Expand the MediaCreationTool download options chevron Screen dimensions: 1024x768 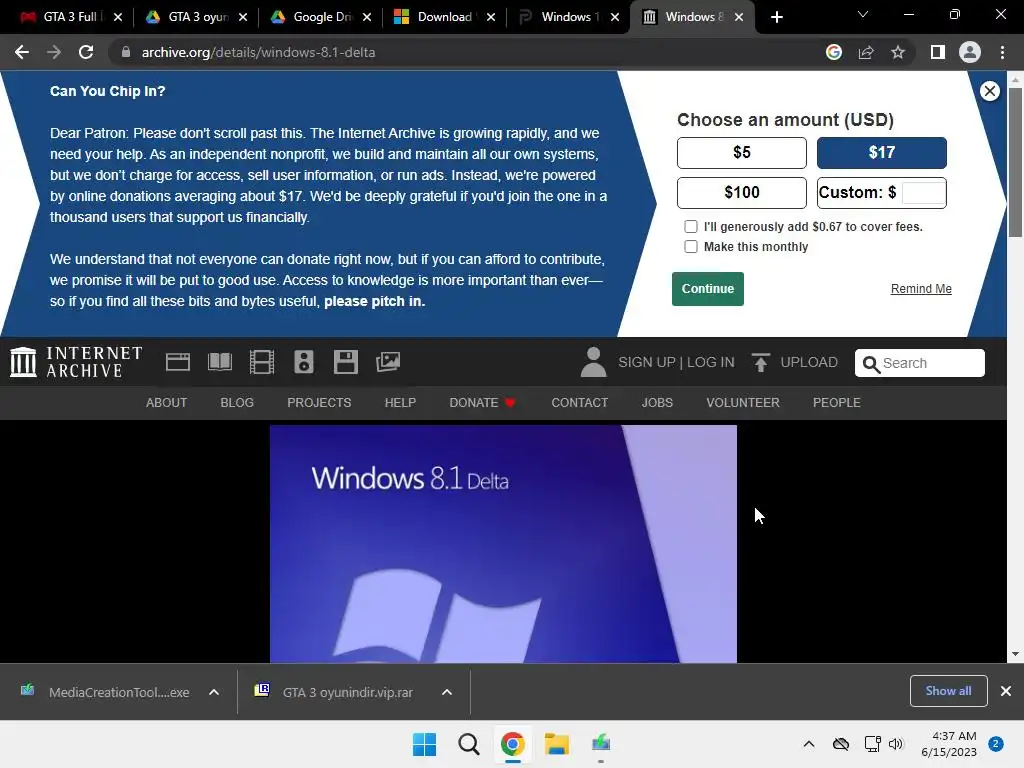pyautogui.click(x=214, y=692)
